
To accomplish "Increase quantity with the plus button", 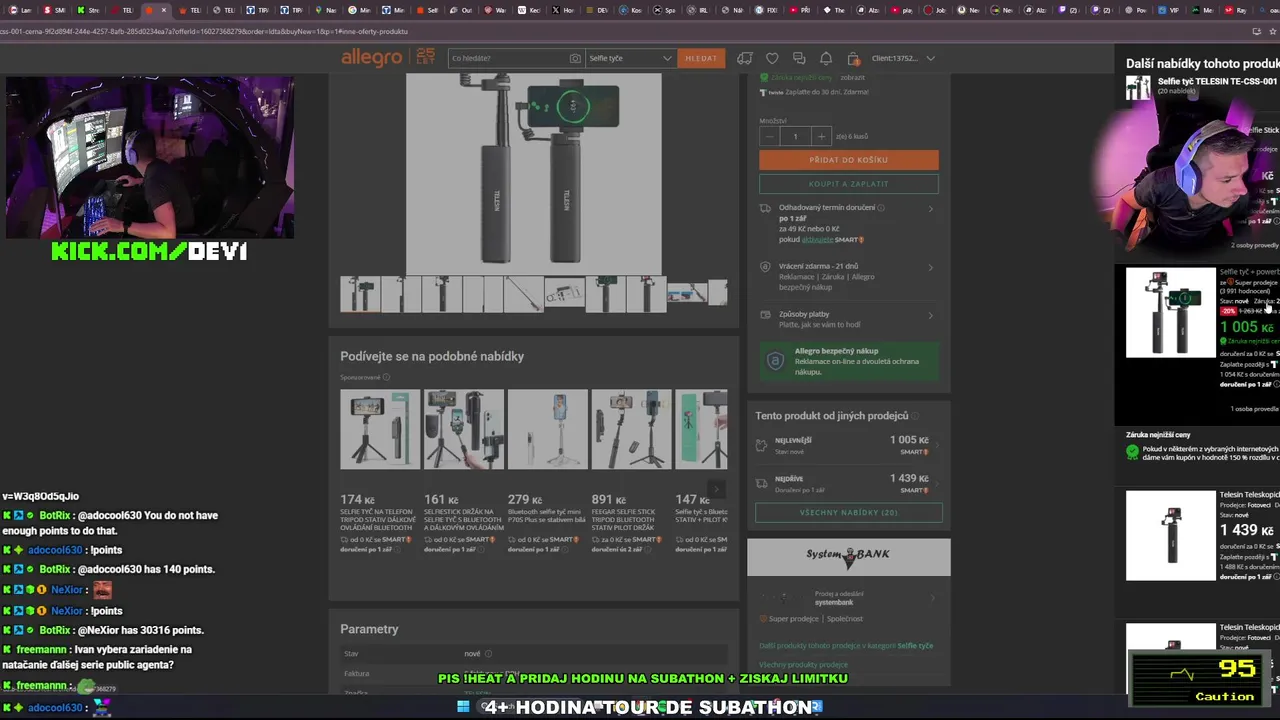I will click(821, 136).
